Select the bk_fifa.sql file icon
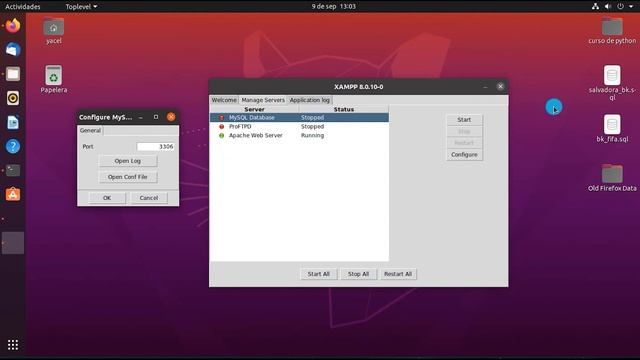 tap(612, 124)
